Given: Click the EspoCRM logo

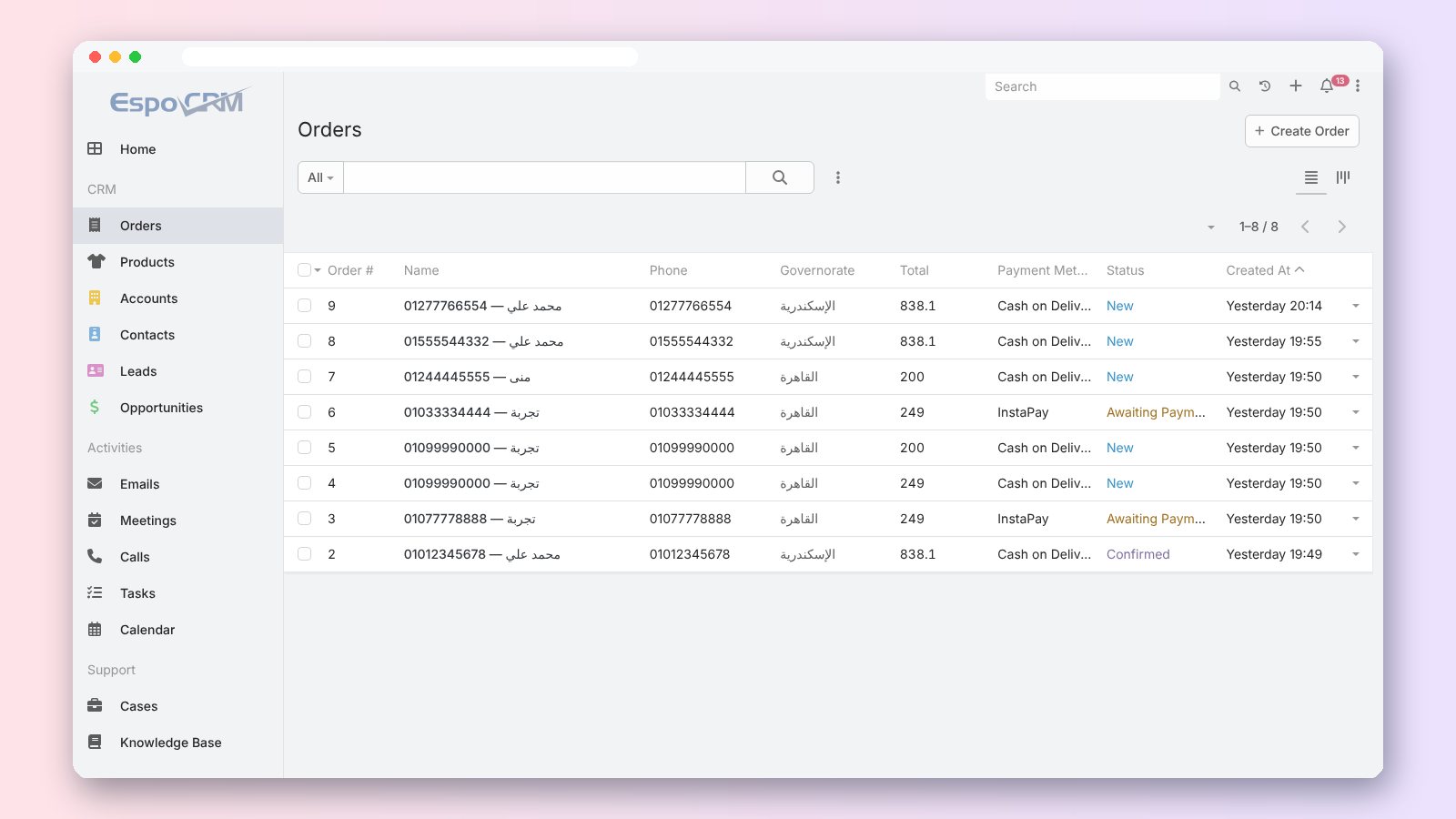Looking at the screenshot, I should pyautogui.click(x=179, y=102).
